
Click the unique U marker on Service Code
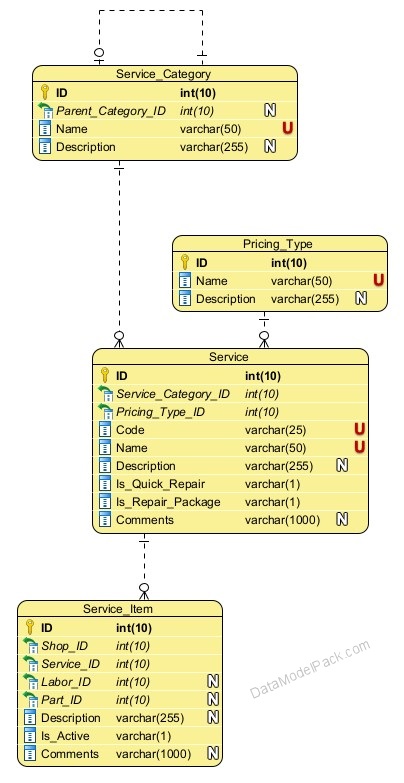click(360, 429)
